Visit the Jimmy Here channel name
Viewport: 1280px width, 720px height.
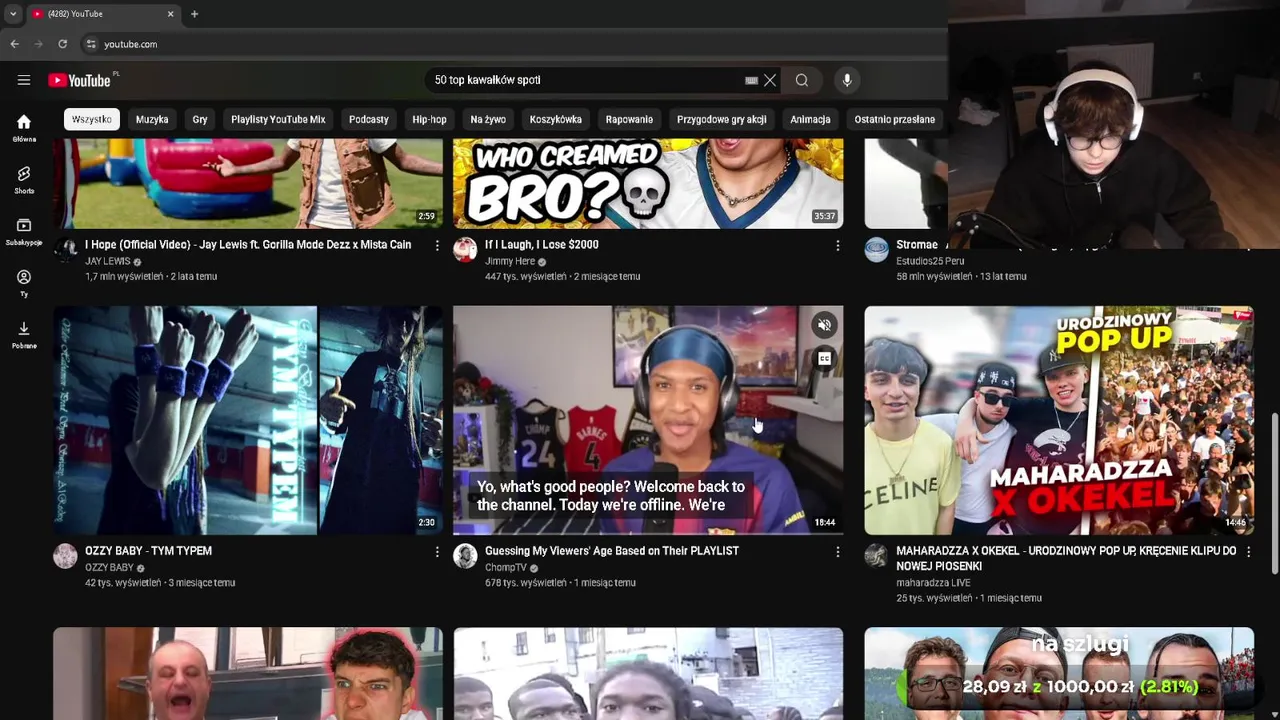coord(510,262)
